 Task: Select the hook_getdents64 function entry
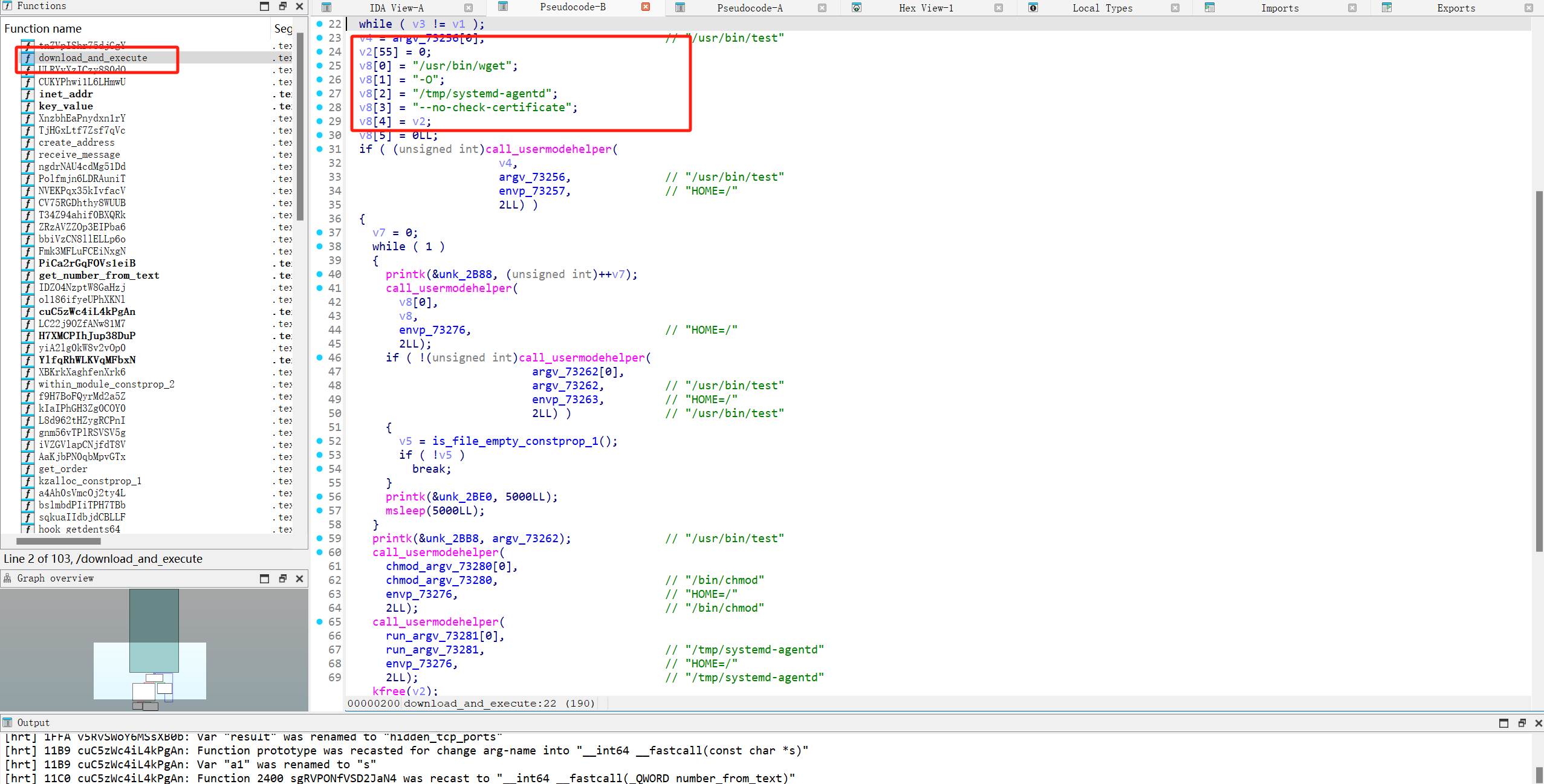79,529
